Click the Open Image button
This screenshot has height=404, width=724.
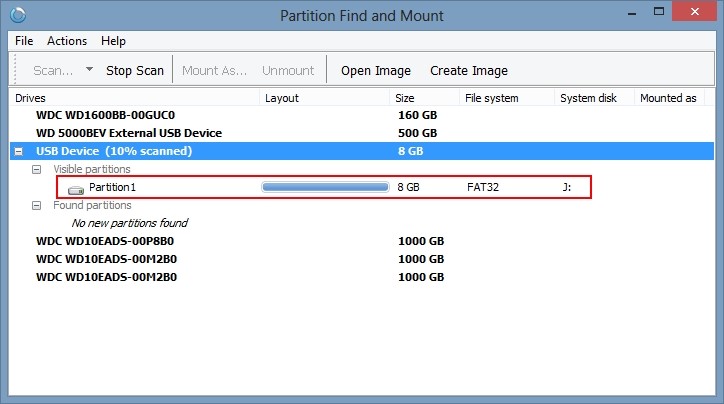pos(376,71)
